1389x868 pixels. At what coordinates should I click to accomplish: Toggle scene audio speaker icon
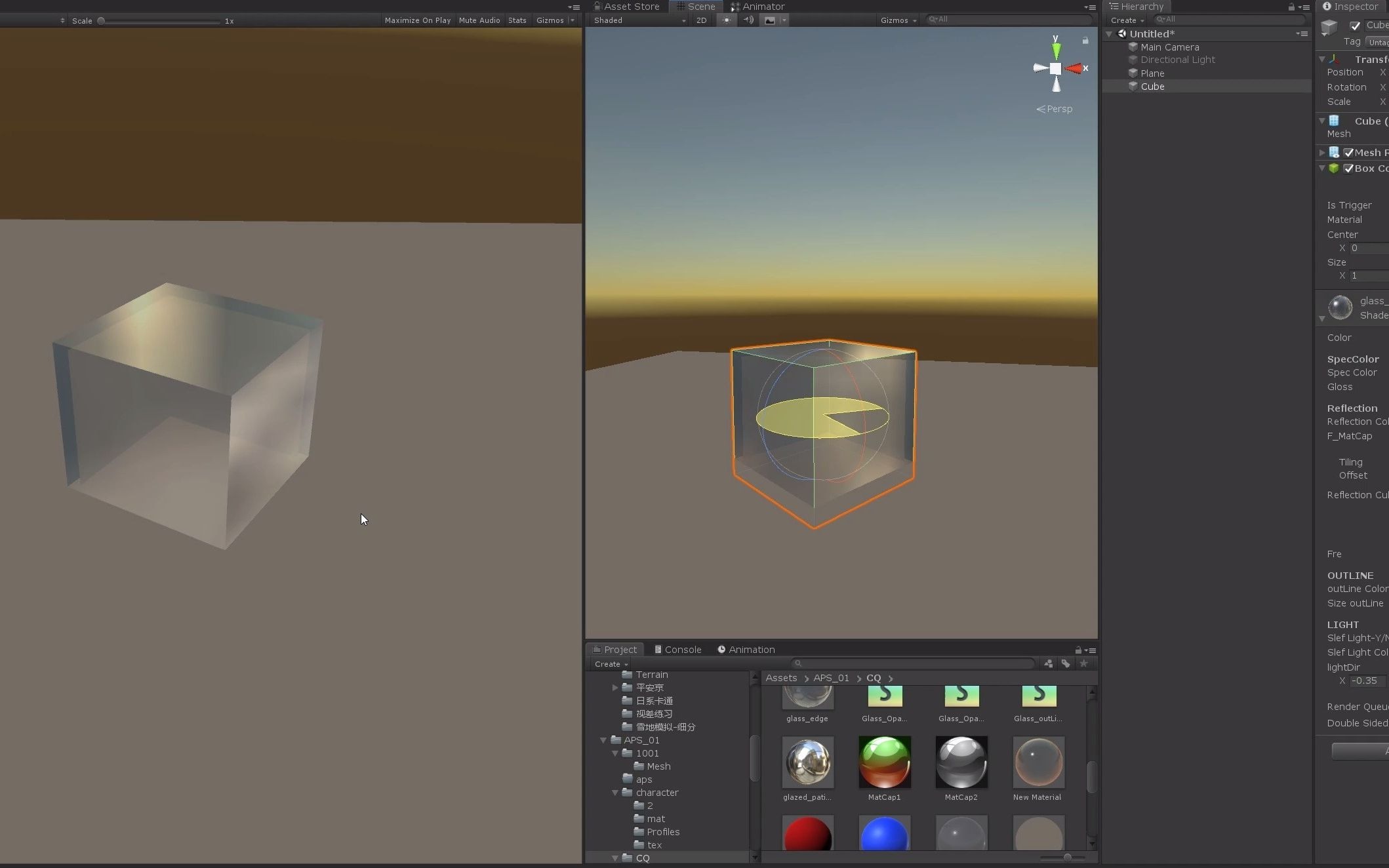(748, 20)
